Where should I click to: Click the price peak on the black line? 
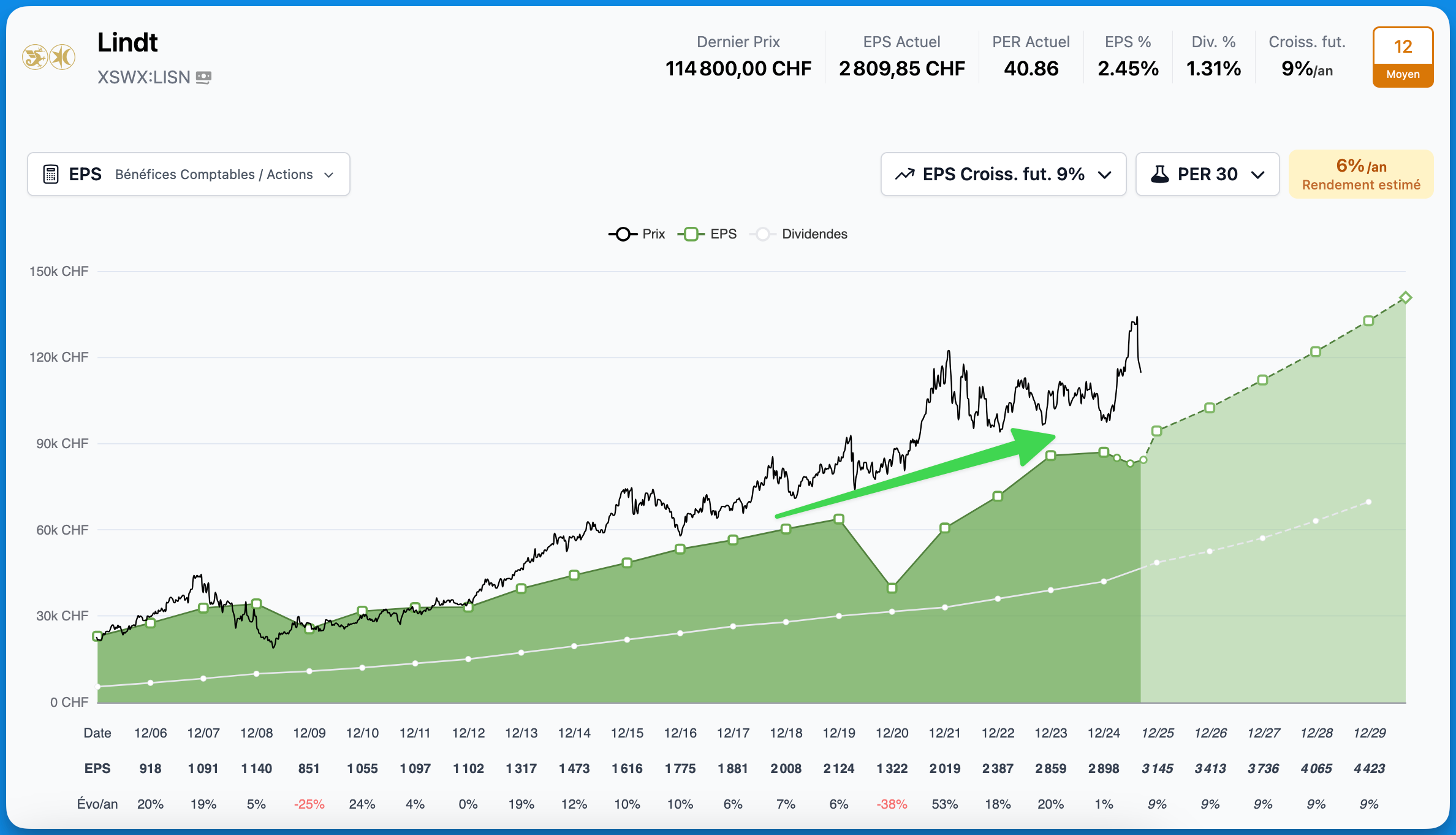tap(1137, 318)
